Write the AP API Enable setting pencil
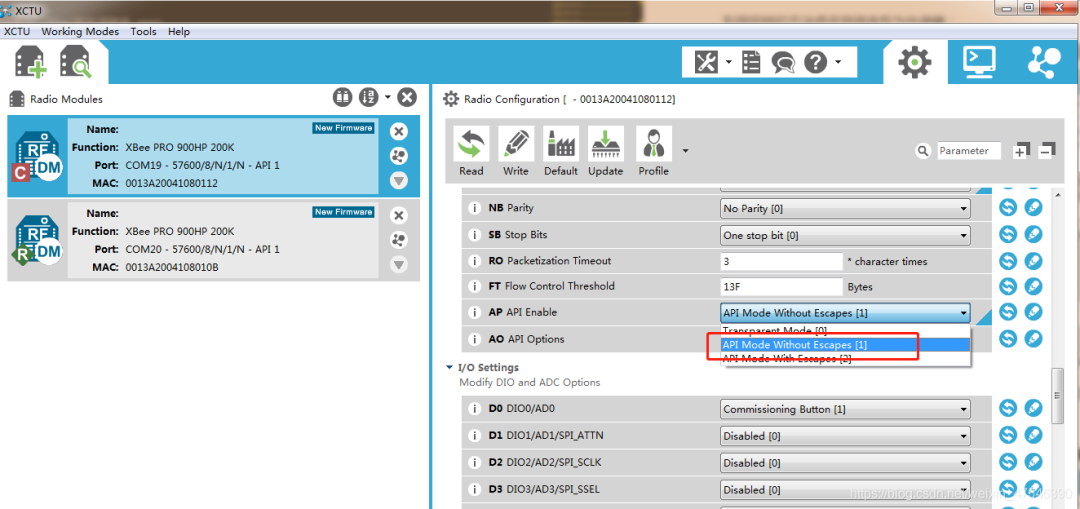This screenshot has height=509, width=1080. click(x=1033, y=312)
